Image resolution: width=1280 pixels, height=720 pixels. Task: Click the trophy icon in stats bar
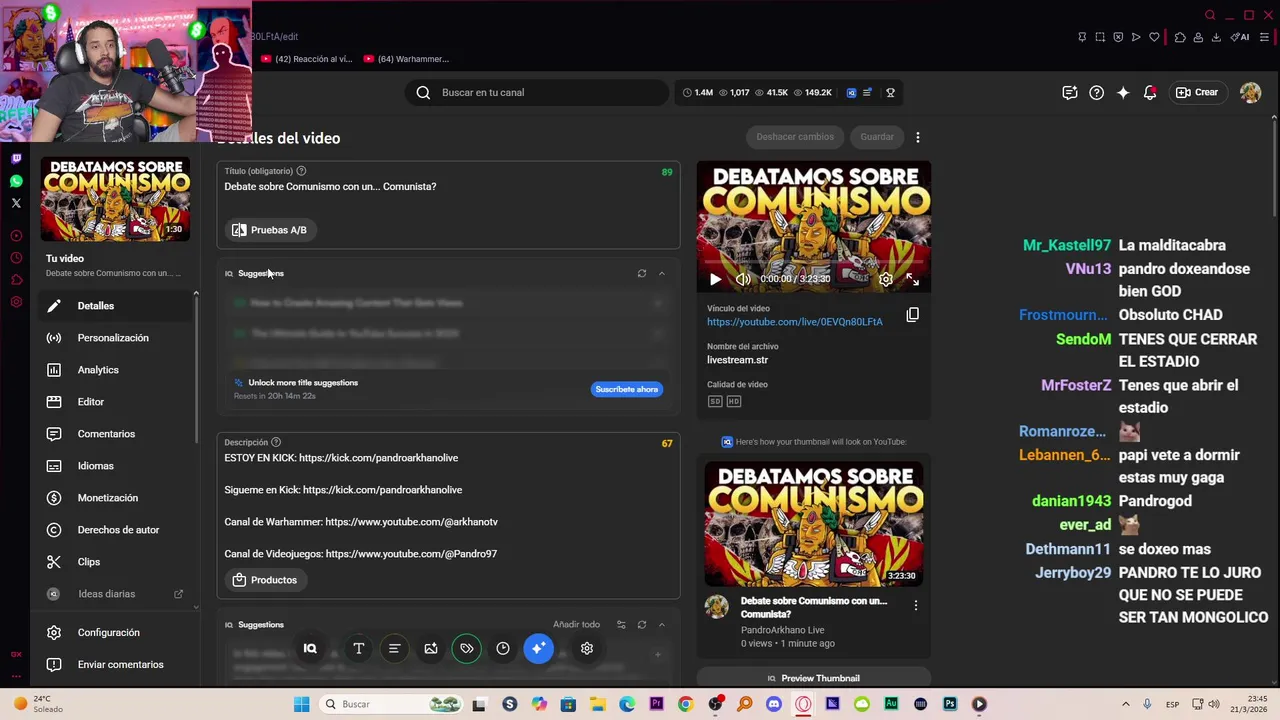click(890, 92)
